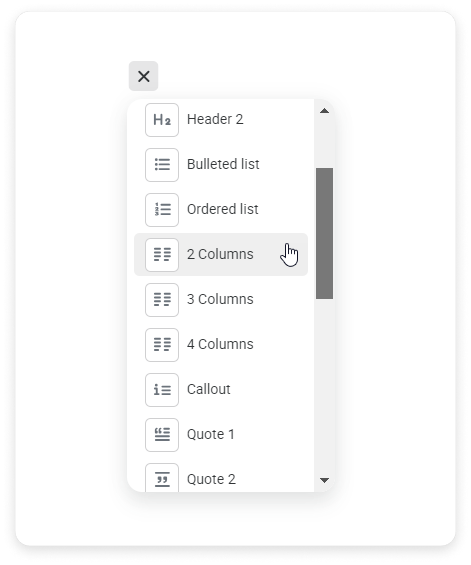Click the gray scrollbar thumb

click(x=324, y=233)
